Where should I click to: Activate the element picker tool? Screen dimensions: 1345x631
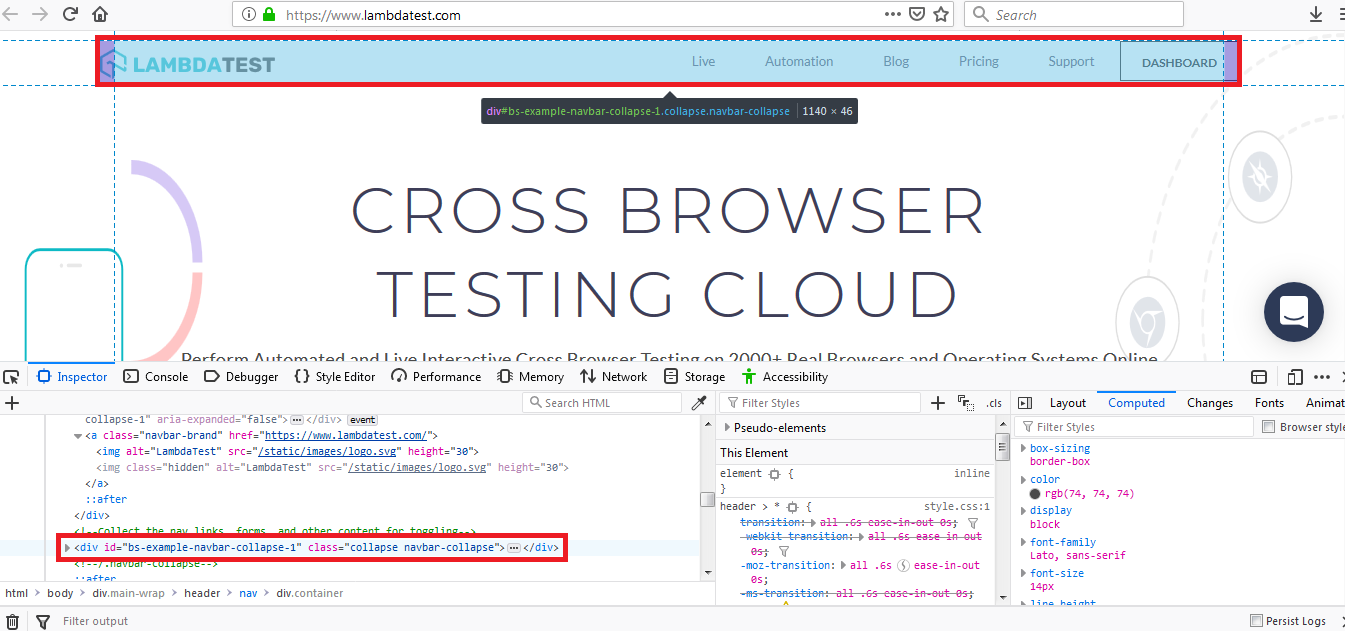(x=11, y=375)
